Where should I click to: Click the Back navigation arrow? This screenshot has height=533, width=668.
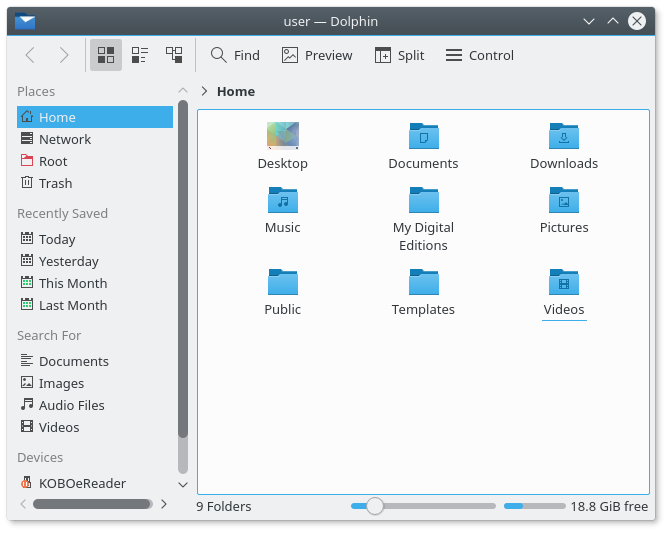[30, 55]
